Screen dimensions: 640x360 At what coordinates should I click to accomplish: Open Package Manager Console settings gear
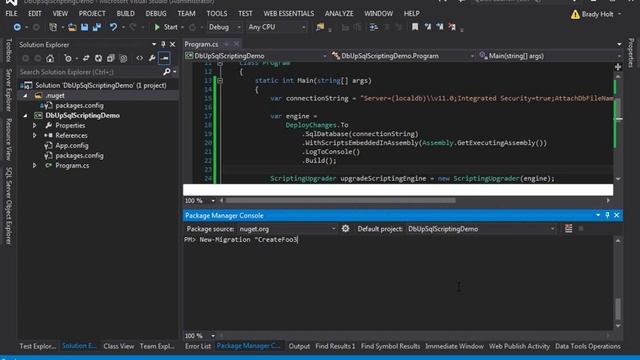click(345, 229)
